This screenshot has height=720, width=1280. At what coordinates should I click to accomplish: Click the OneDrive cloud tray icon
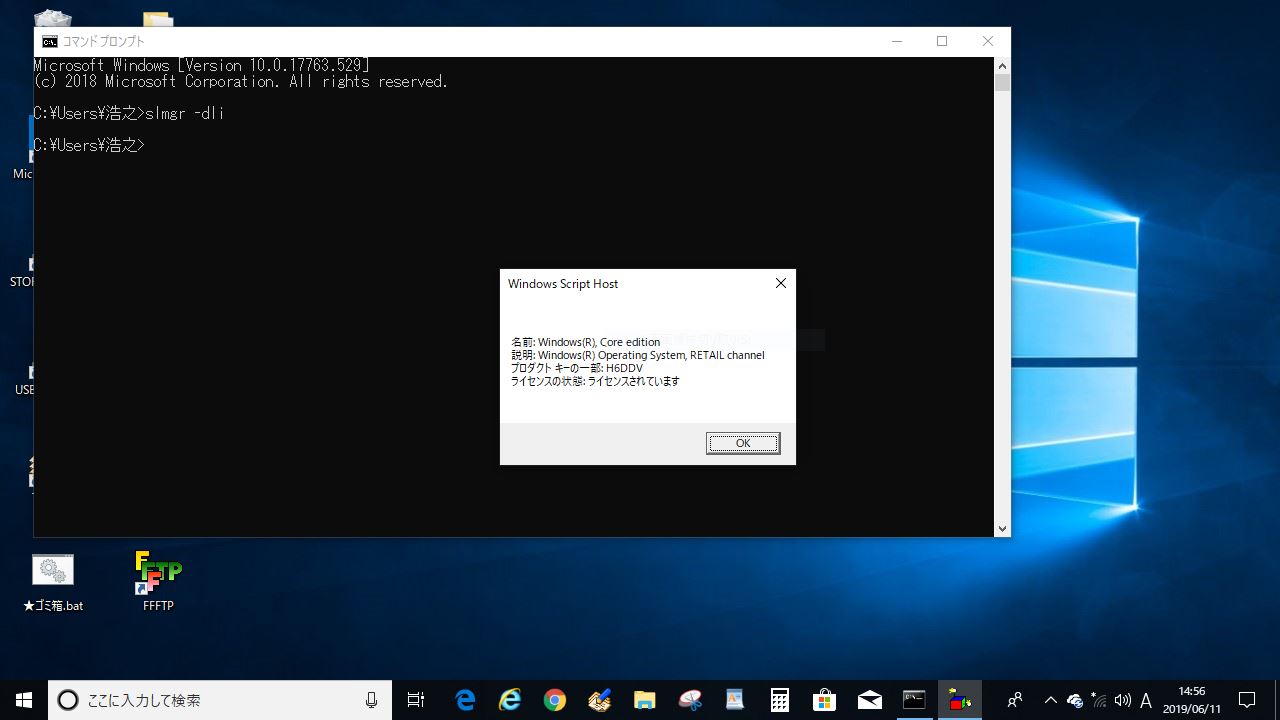[x=1075, y=700]
